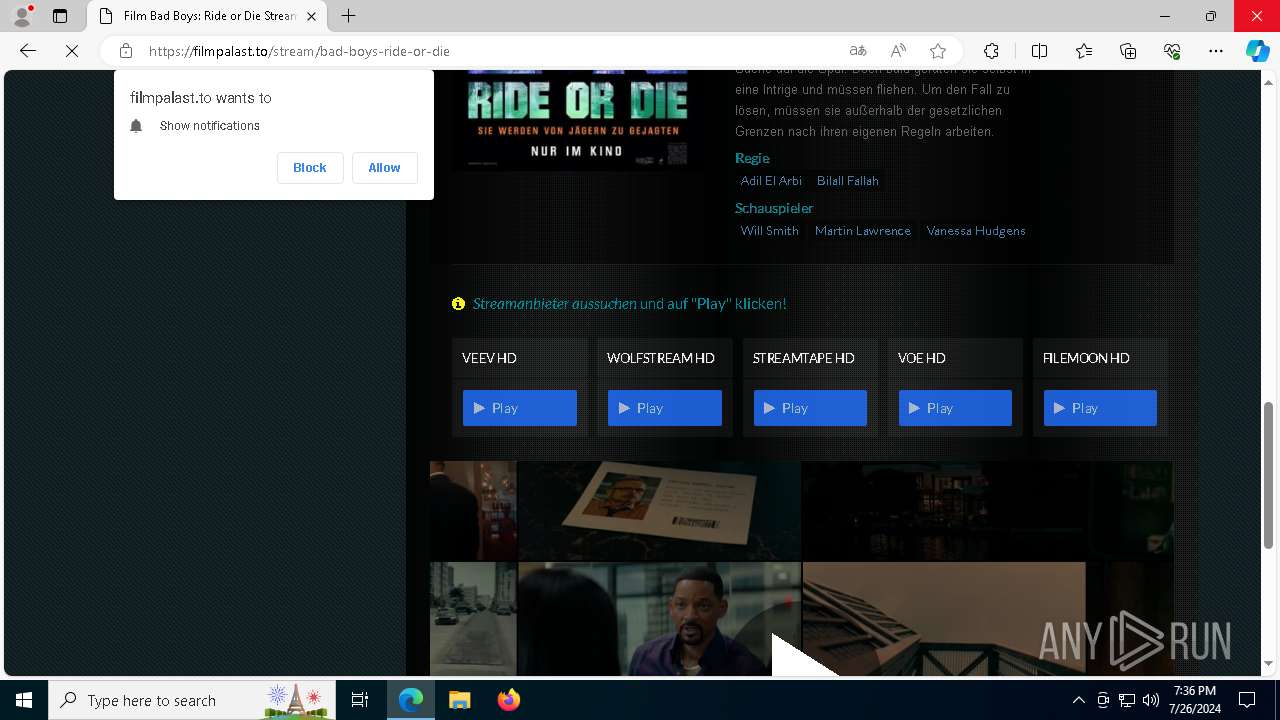Activate the read aloud icon
The width and height of the screenshot is (1280, 720).
[898, 51]
